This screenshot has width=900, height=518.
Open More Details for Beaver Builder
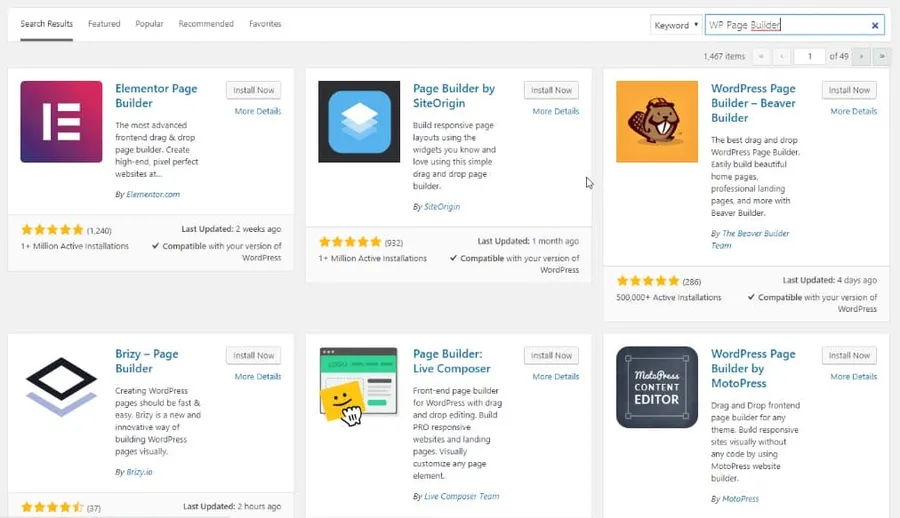[x=854, y=111]
